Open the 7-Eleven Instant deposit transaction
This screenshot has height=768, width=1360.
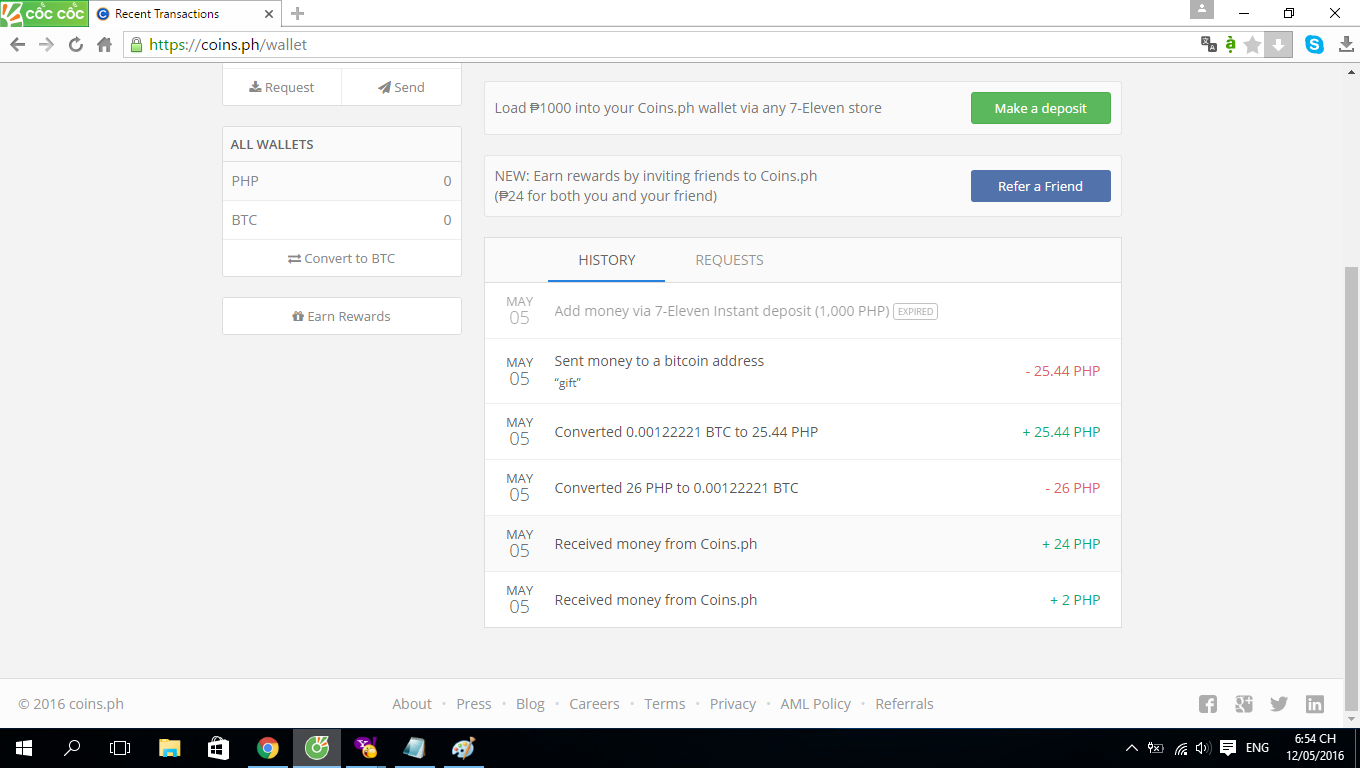click(x=803, y=311)
